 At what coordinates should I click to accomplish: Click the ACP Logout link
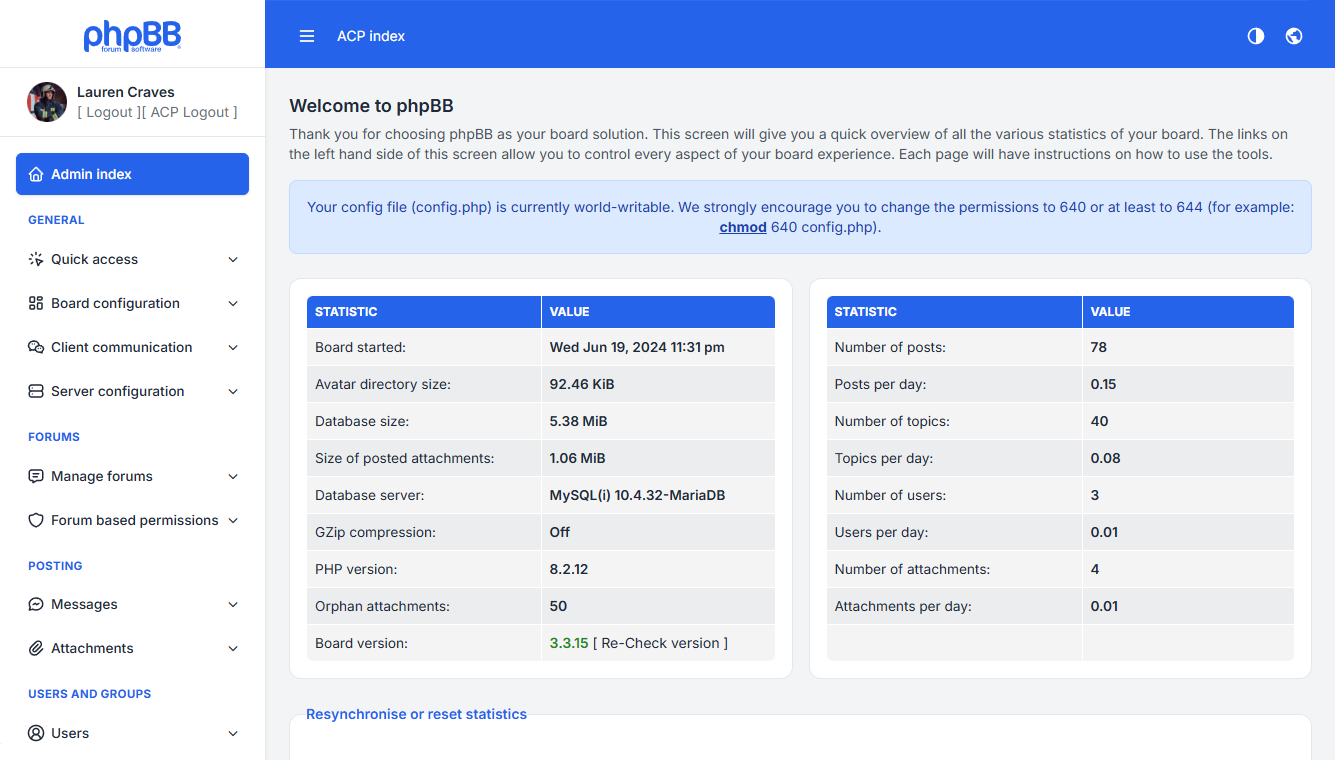[x=190, y=112]
